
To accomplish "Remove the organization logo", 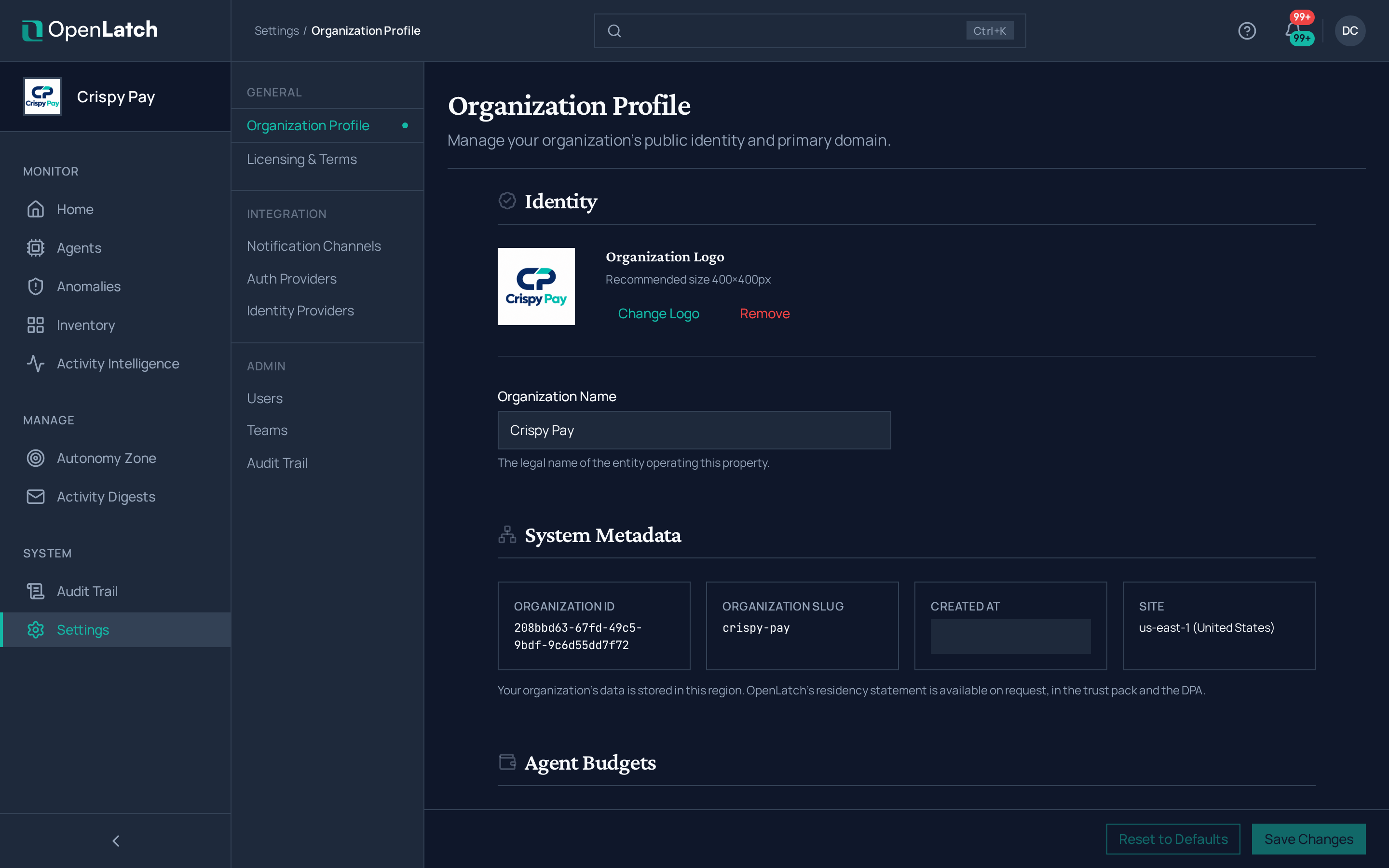I will pos(764,313).
